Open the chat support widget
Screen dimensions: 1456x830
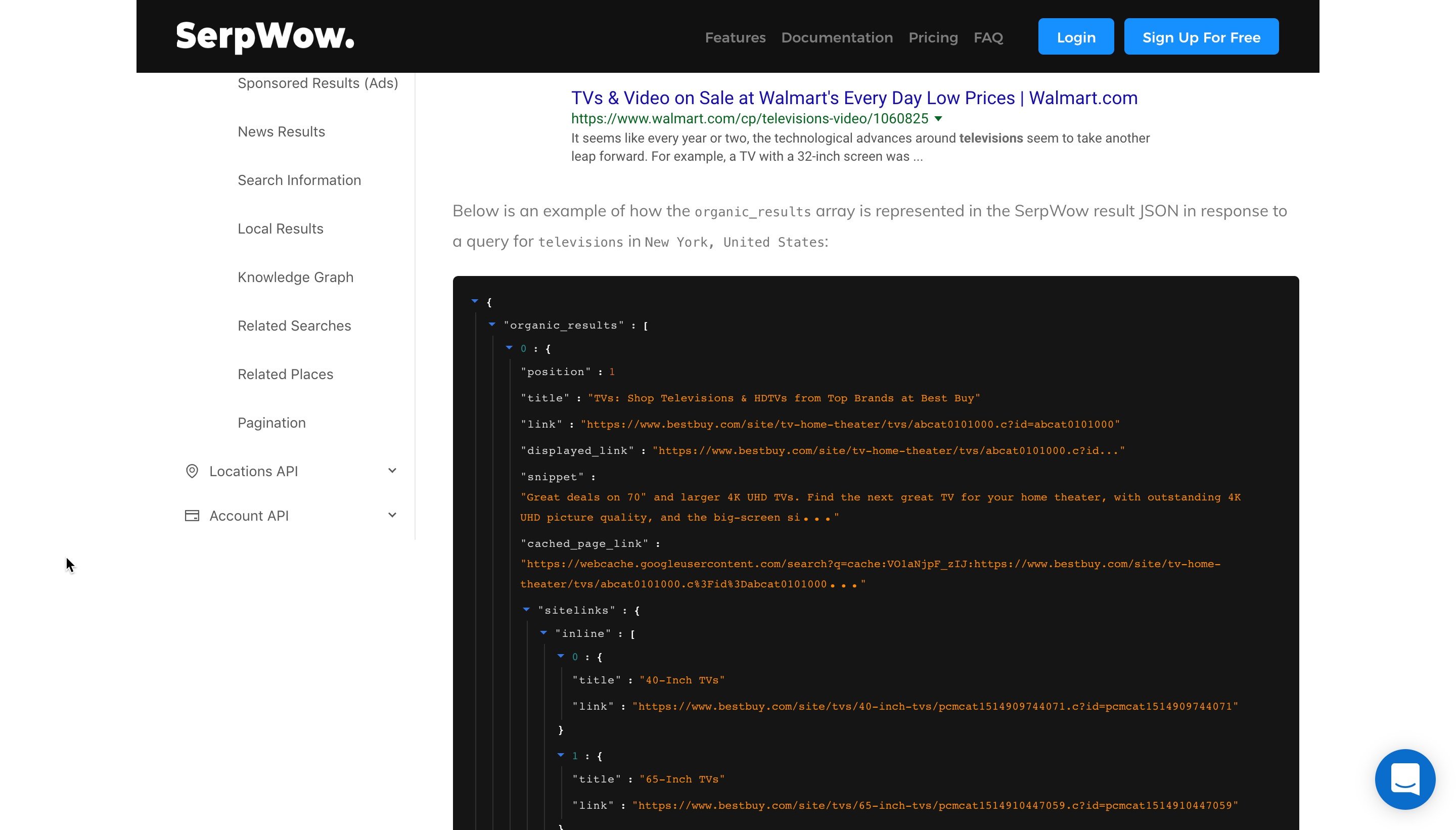1405,779
